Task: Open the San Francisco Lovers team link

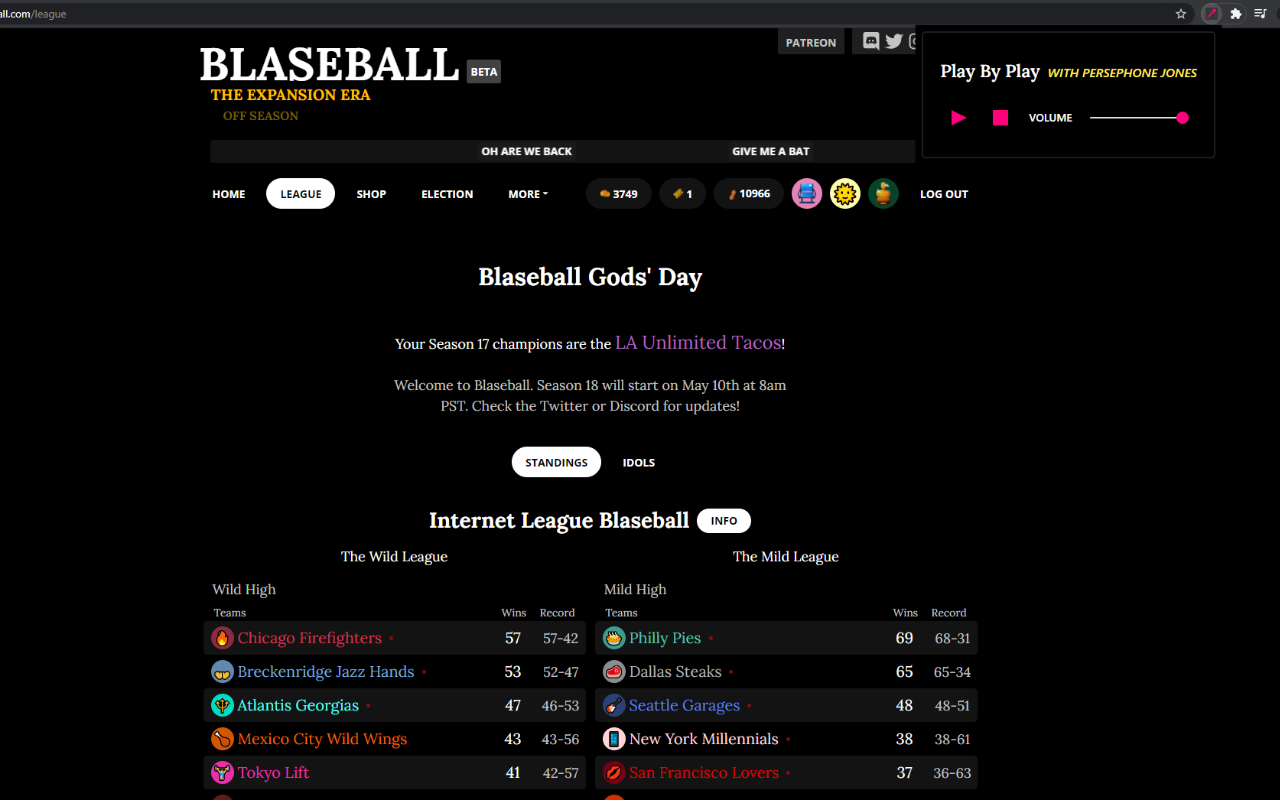Action: tap(704, 772)
